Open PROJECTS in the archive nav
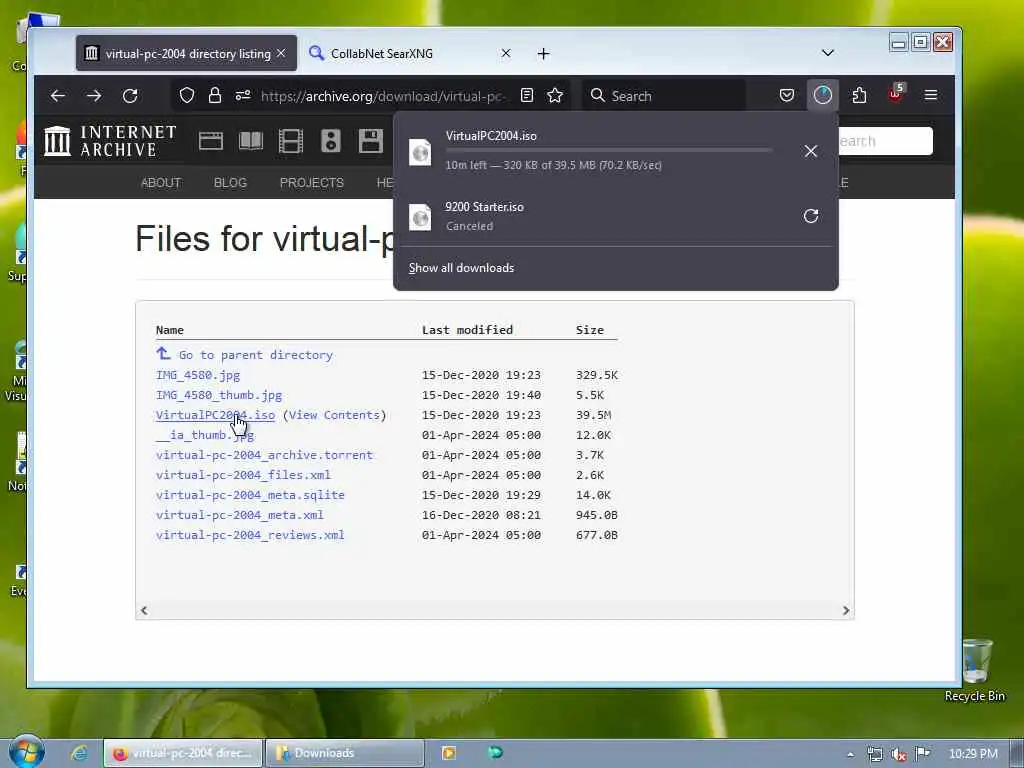Viewport: 1024px width, 768px height. coord(312,183)
